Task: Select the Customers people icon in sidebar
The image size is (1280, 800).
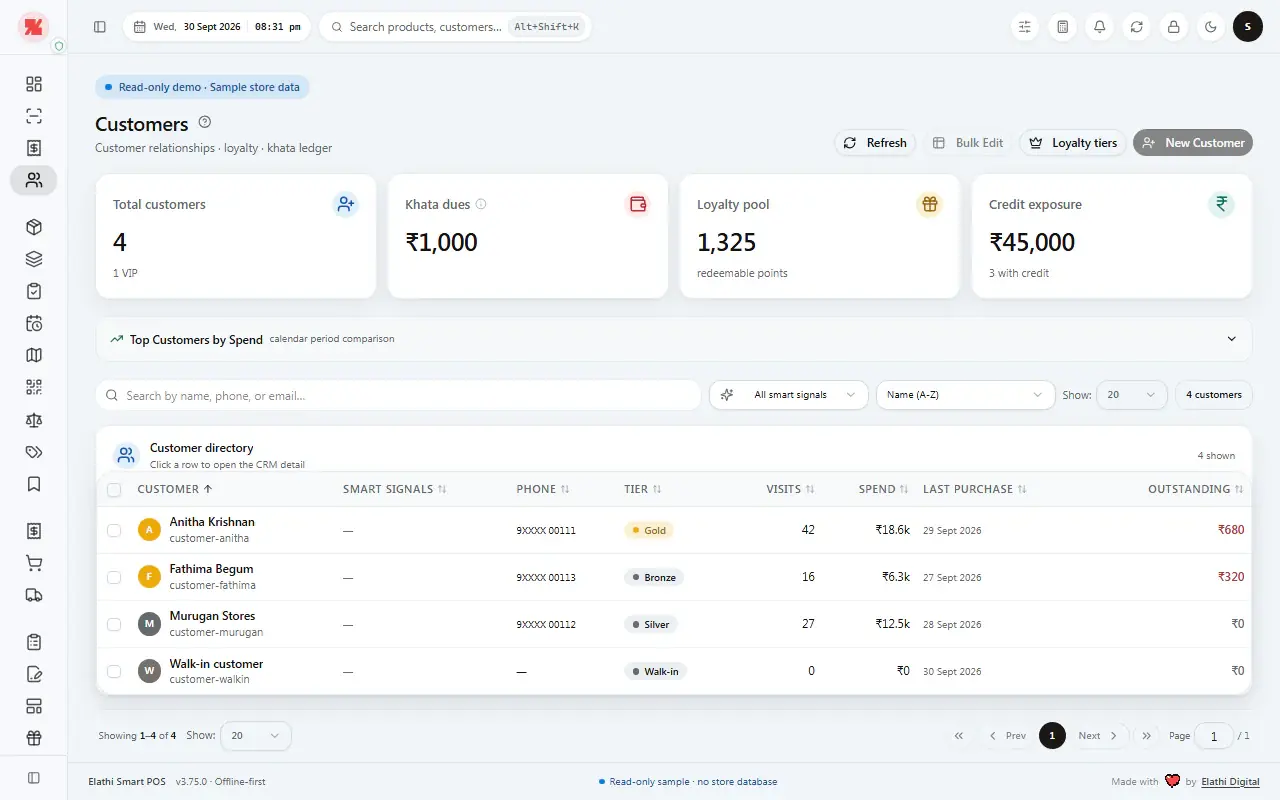Action: tap(34, 180)
